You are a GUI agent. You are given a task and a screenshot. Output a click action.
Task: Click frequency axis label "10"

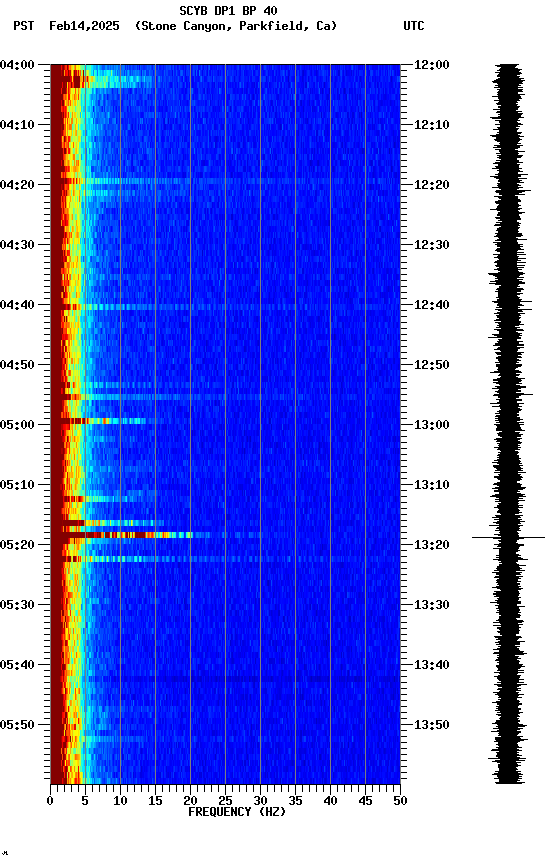click(x=120, y=801)
